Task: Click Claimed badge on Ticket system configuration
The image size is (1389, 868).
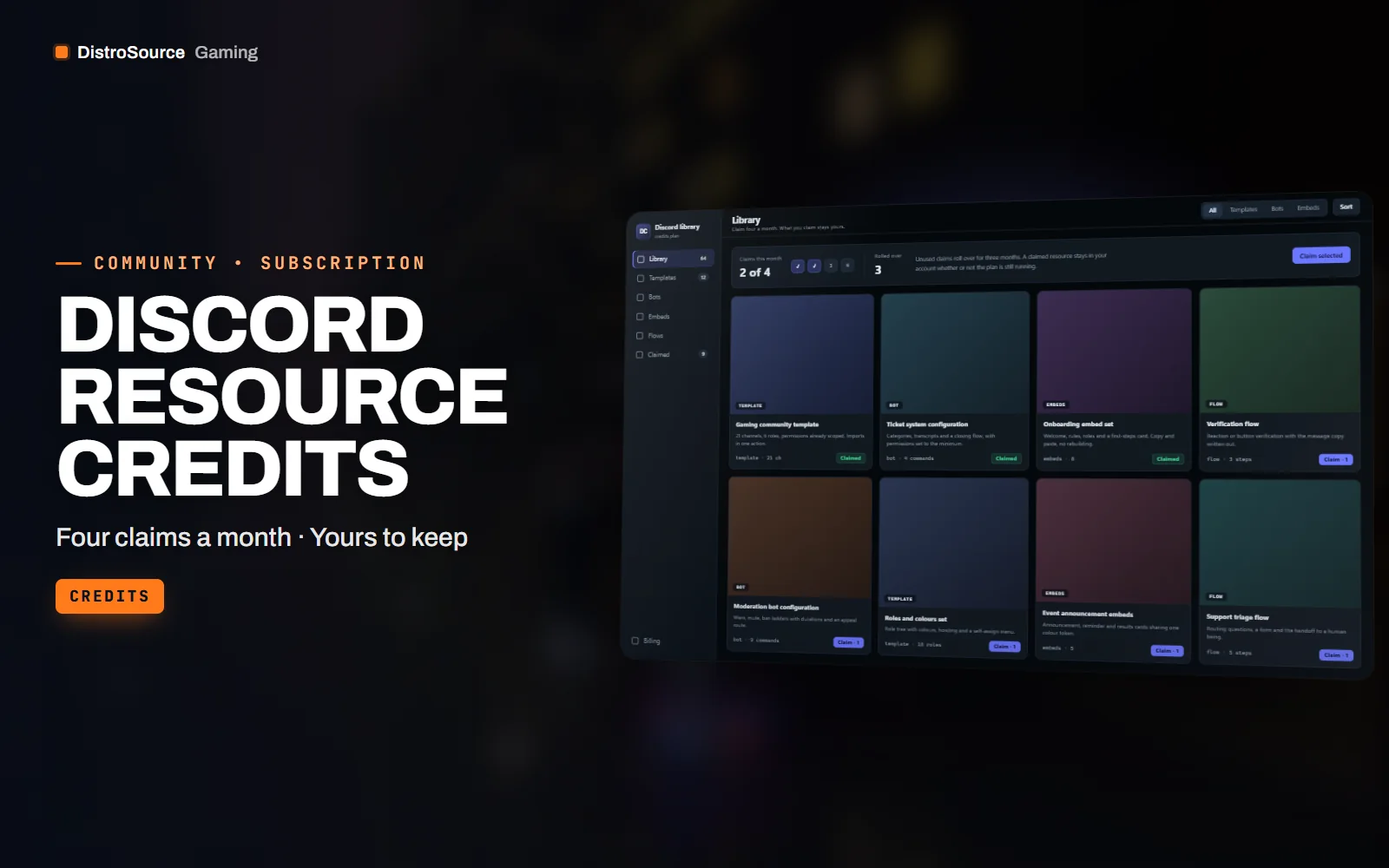Action: point(1006,458)
